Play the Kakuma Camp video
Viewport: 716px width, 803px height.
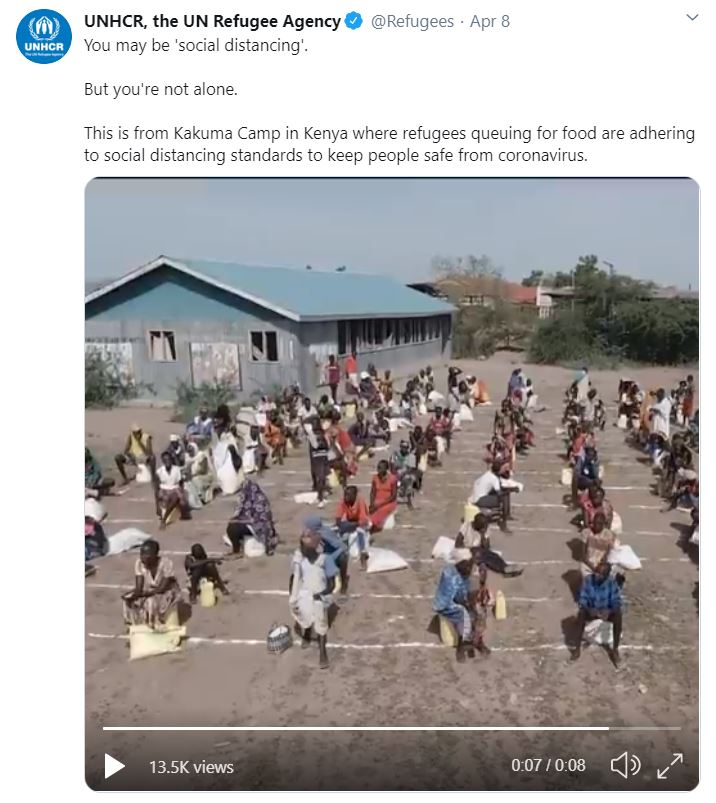[115, 766]
